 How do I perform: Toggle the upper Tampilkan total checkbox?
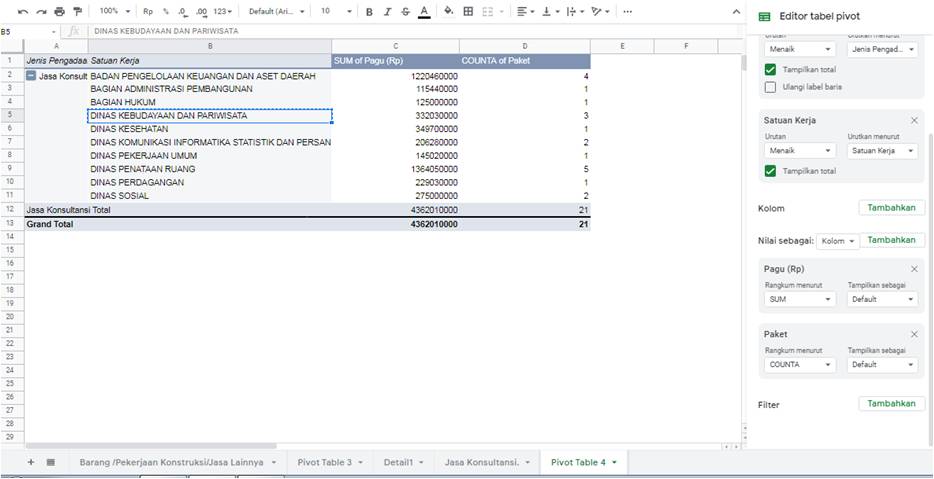point(770,70)
